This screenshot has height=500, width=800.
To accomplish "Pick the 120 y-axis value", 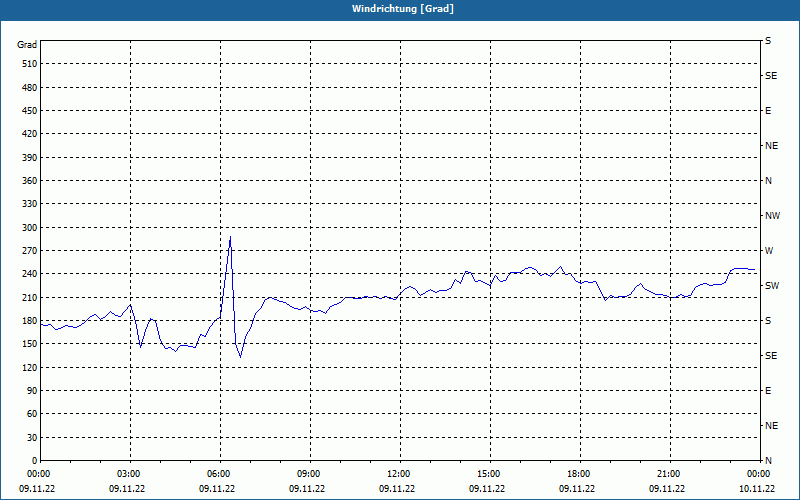I will (x=30, y=367).
